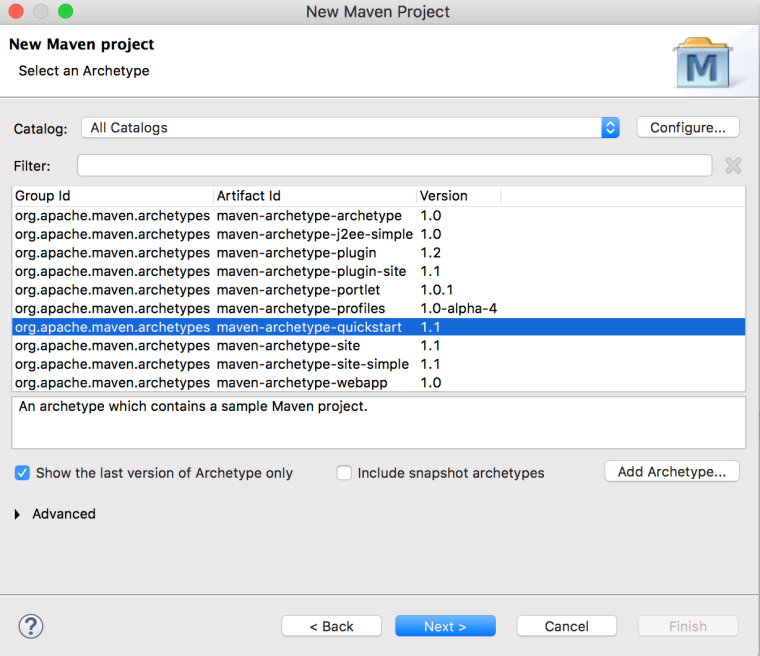Screen dimensions: 760x656
Task: Clear the filter with the X icon
Action: click(x=733, y=166)
